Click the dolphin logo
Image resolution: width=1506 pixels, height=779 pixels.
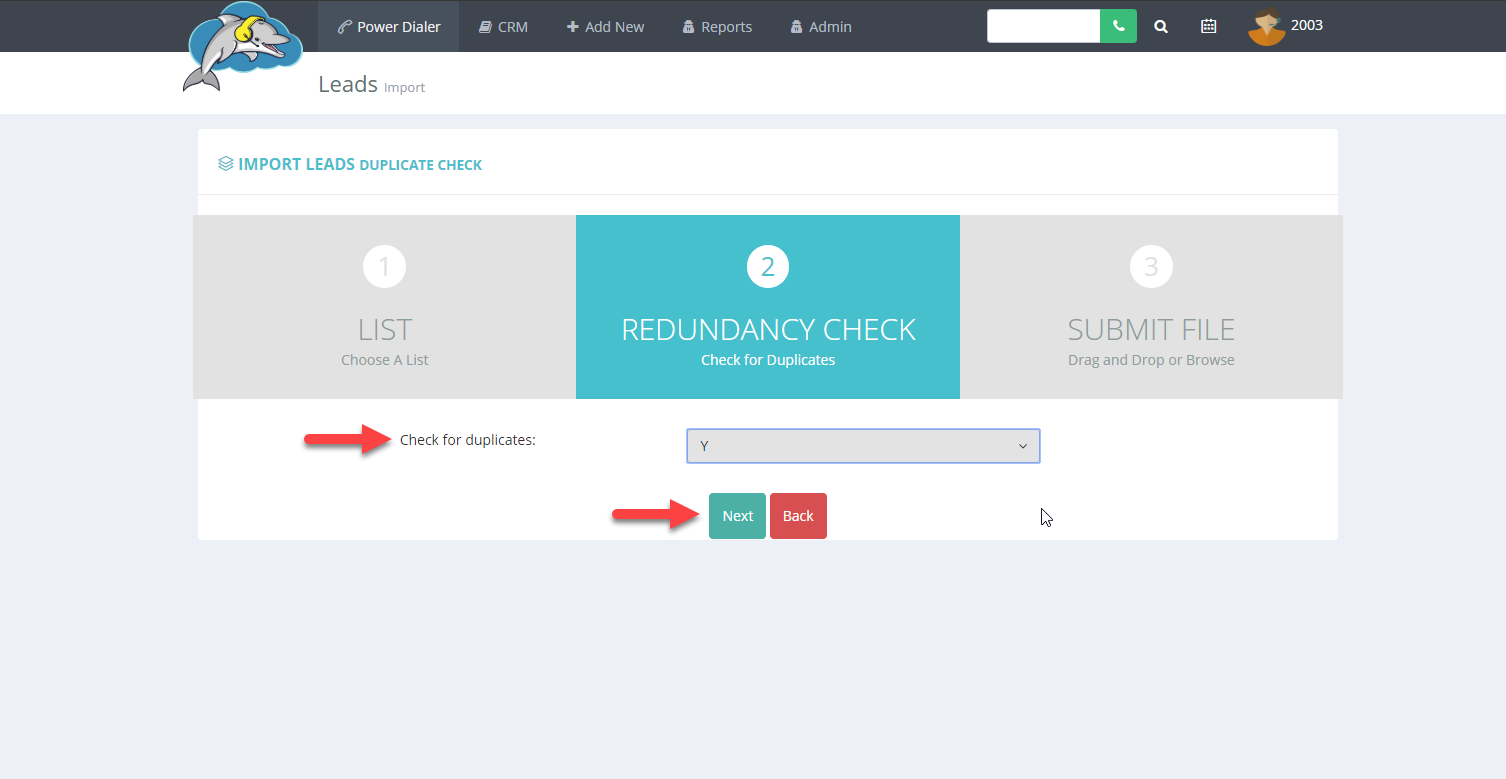pyautogui.click(x=243, y=47)
